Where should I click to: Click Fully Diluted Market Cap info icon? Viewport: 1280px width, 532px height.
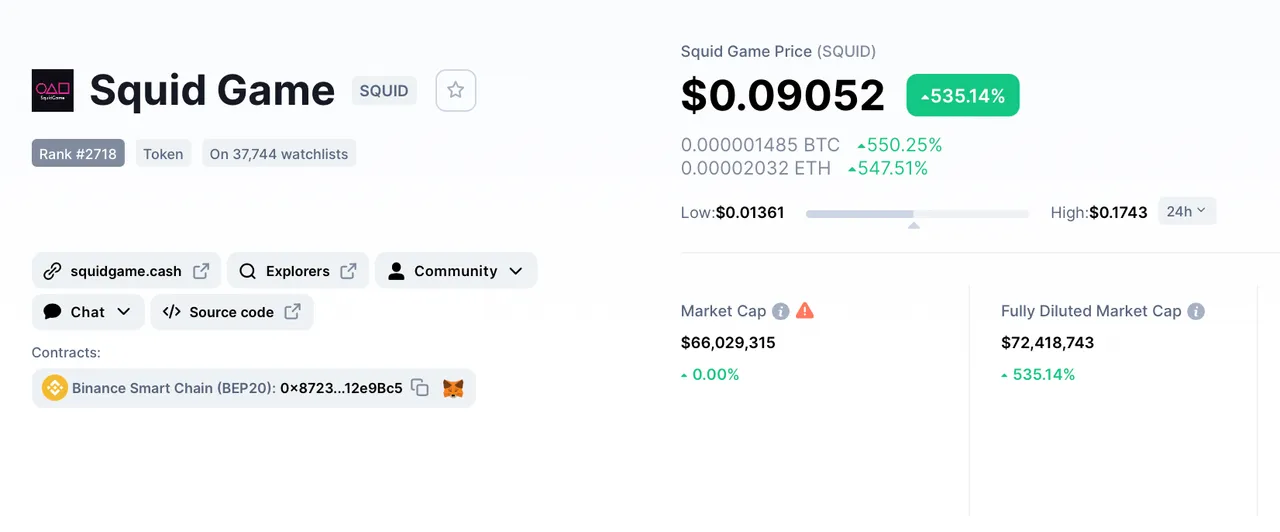point(1196,311)
